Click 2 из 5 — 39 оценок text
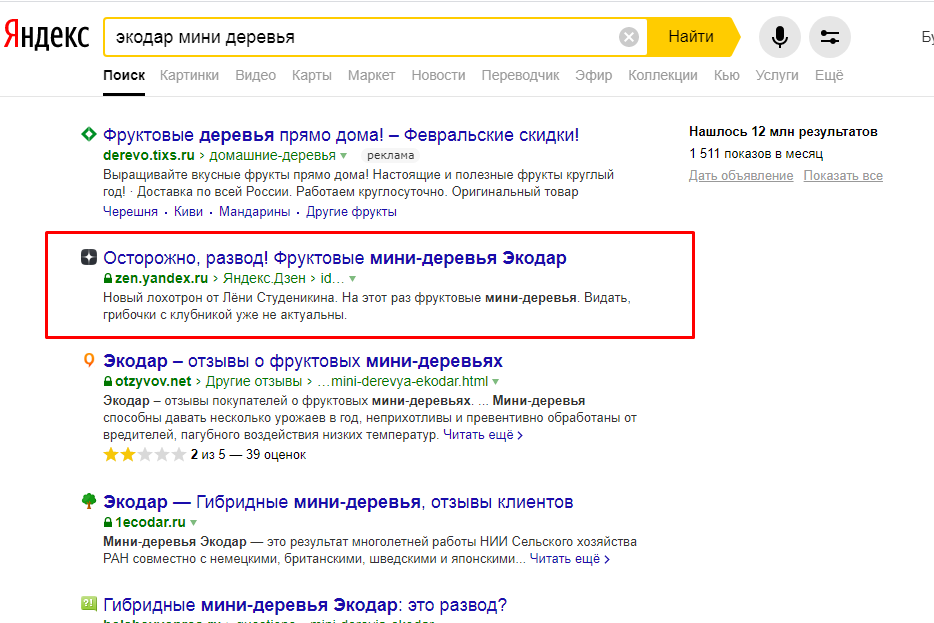Image resolution: width=934 pixels, height=623 pixels. click(x=248, y=455)
